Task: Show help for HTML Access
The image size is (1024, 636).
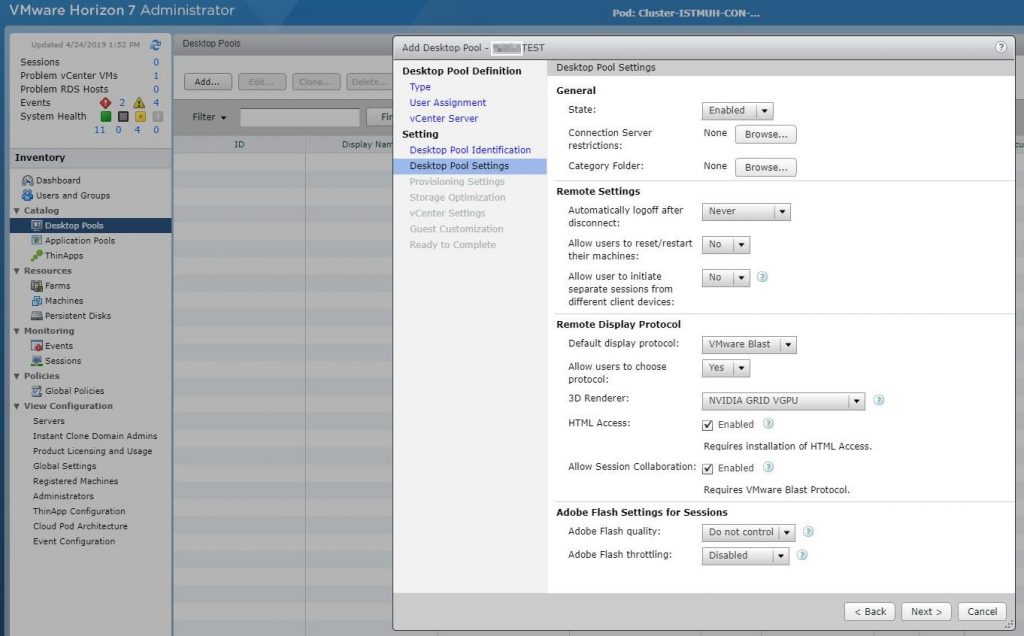Action: point(769,424)
